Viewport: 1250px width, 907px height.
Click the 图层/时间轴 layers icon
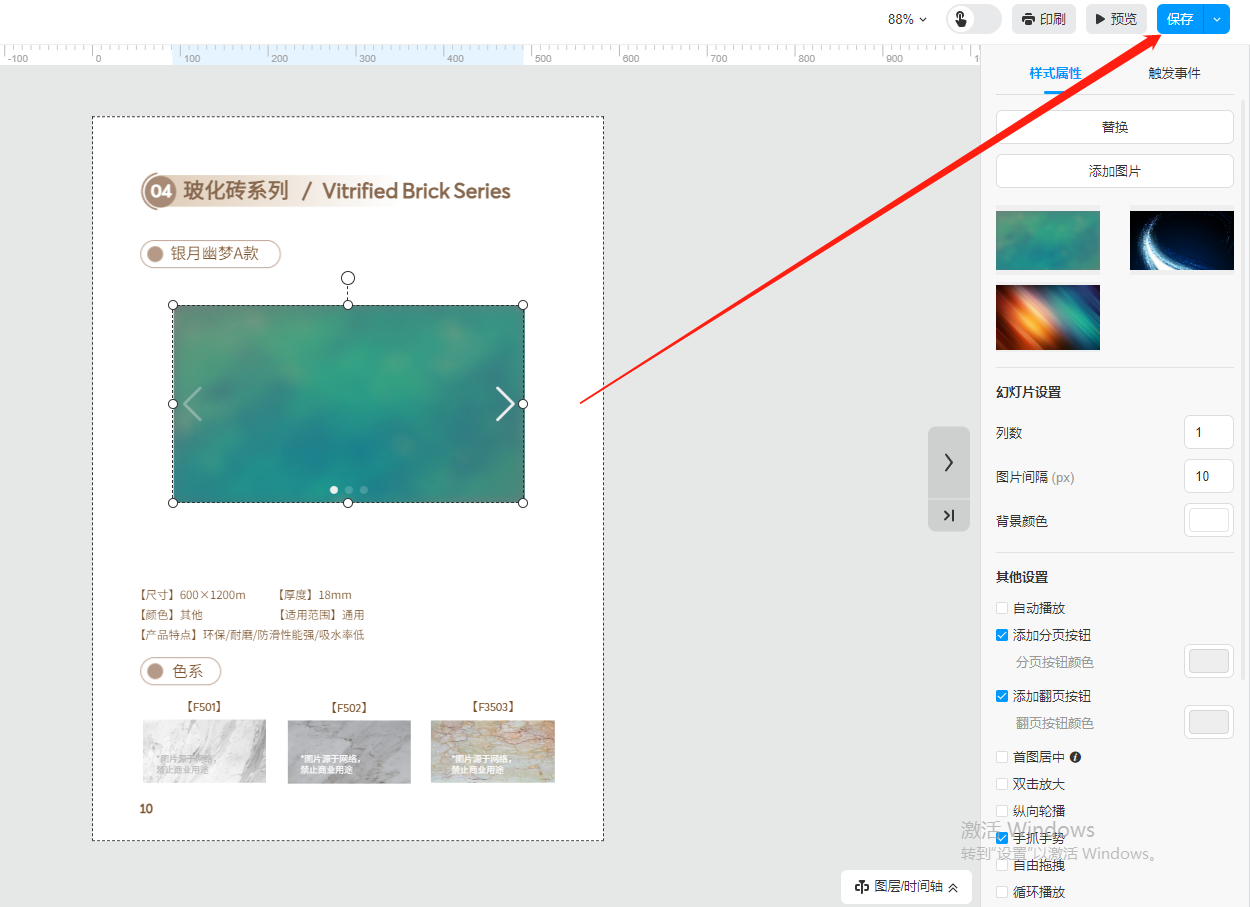[861, 887]
